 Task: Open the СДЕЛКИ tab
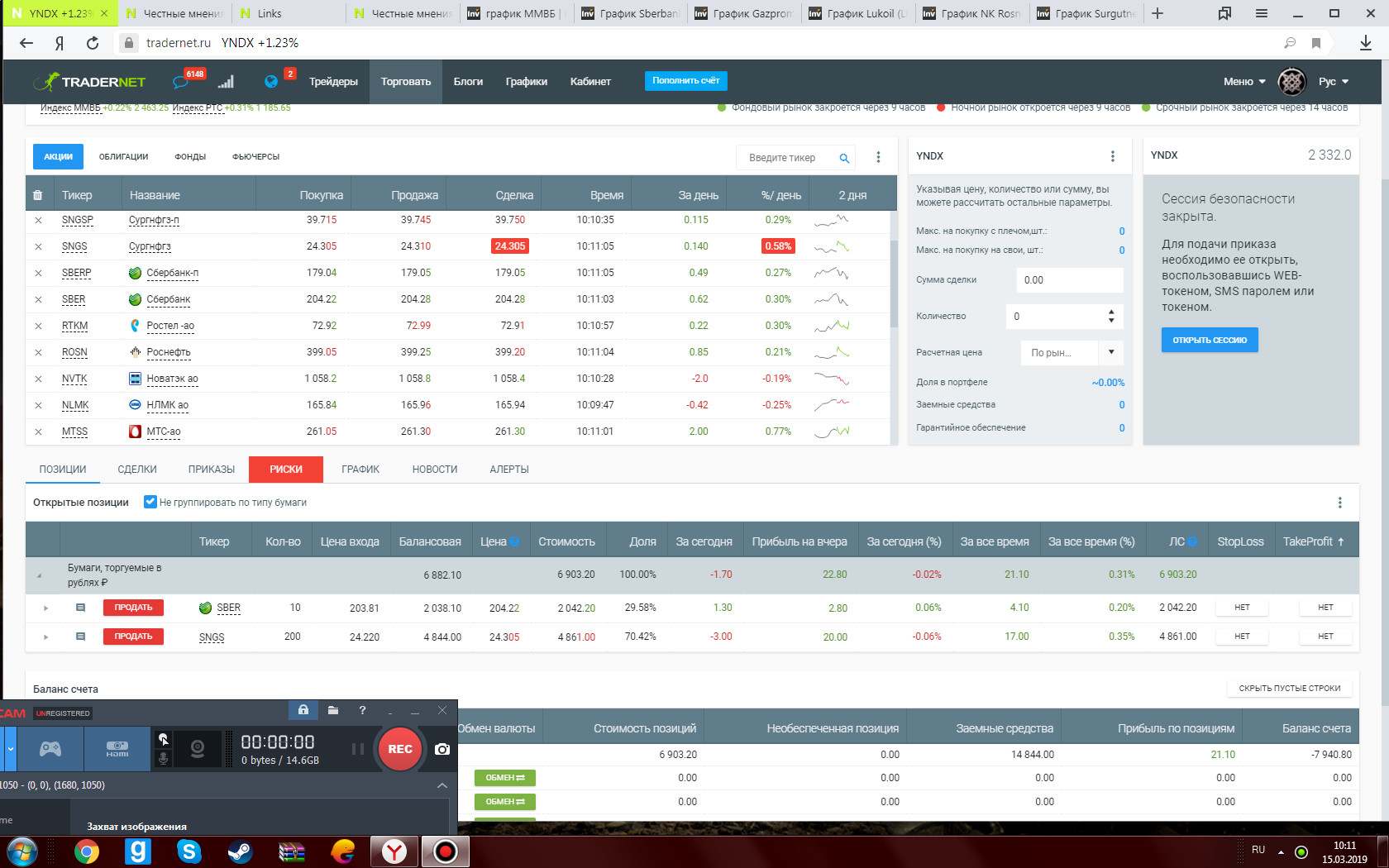point(137,470)
